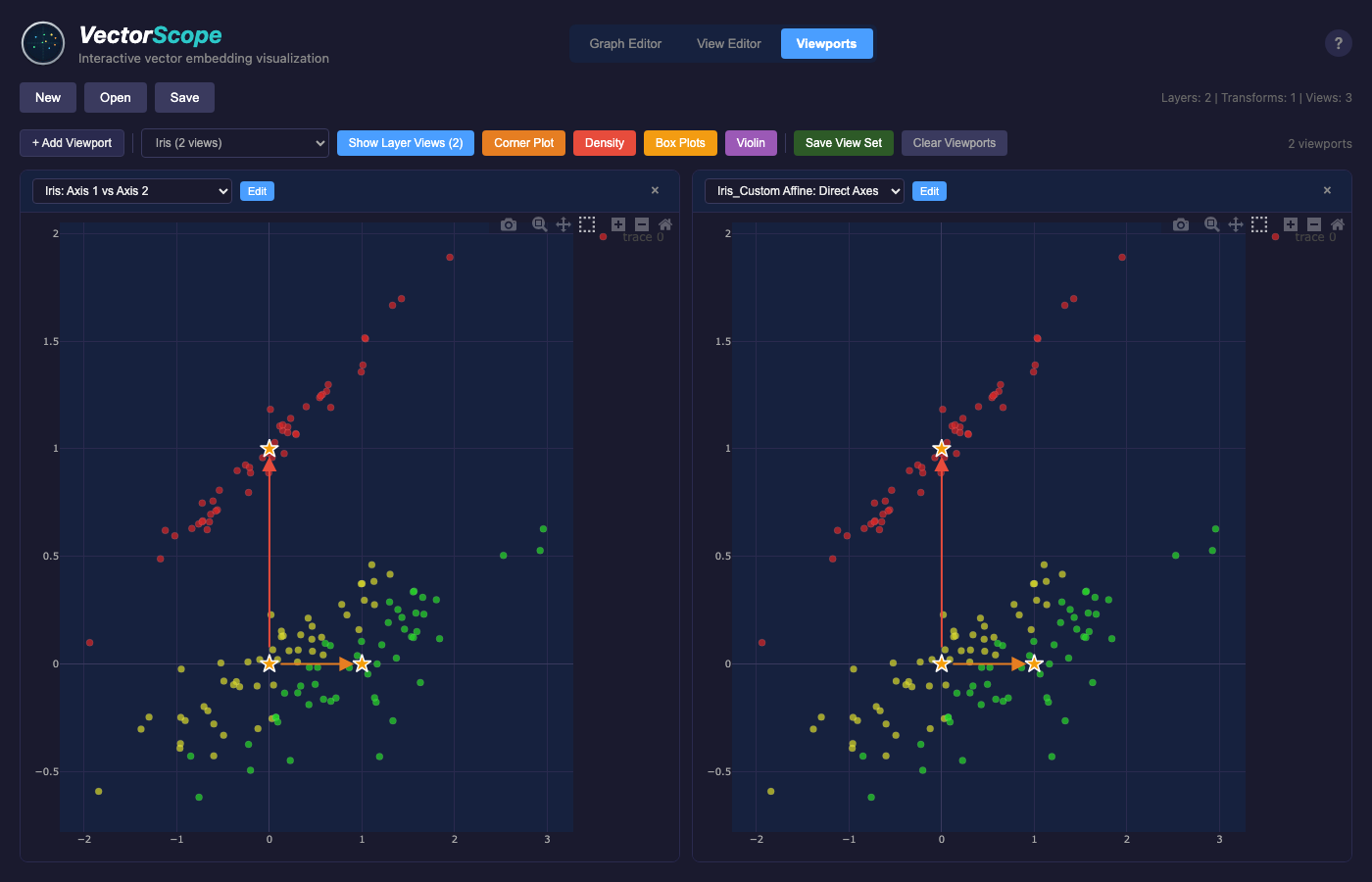1372x882 pixels.
Task: Reset axes with home icon in right plot
Action: coord(1338,224)
